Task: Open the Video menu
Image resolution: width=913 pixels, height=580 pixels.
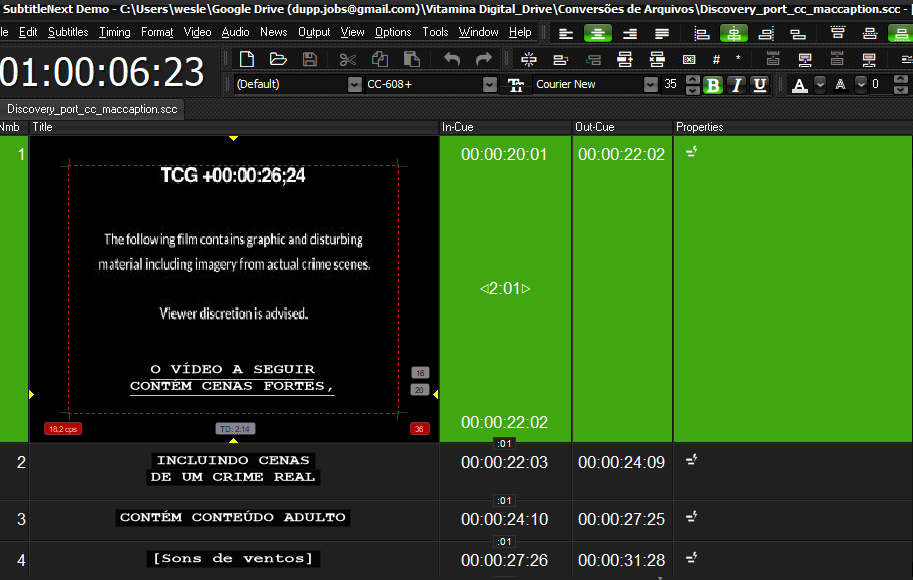Action: (197, 32)
